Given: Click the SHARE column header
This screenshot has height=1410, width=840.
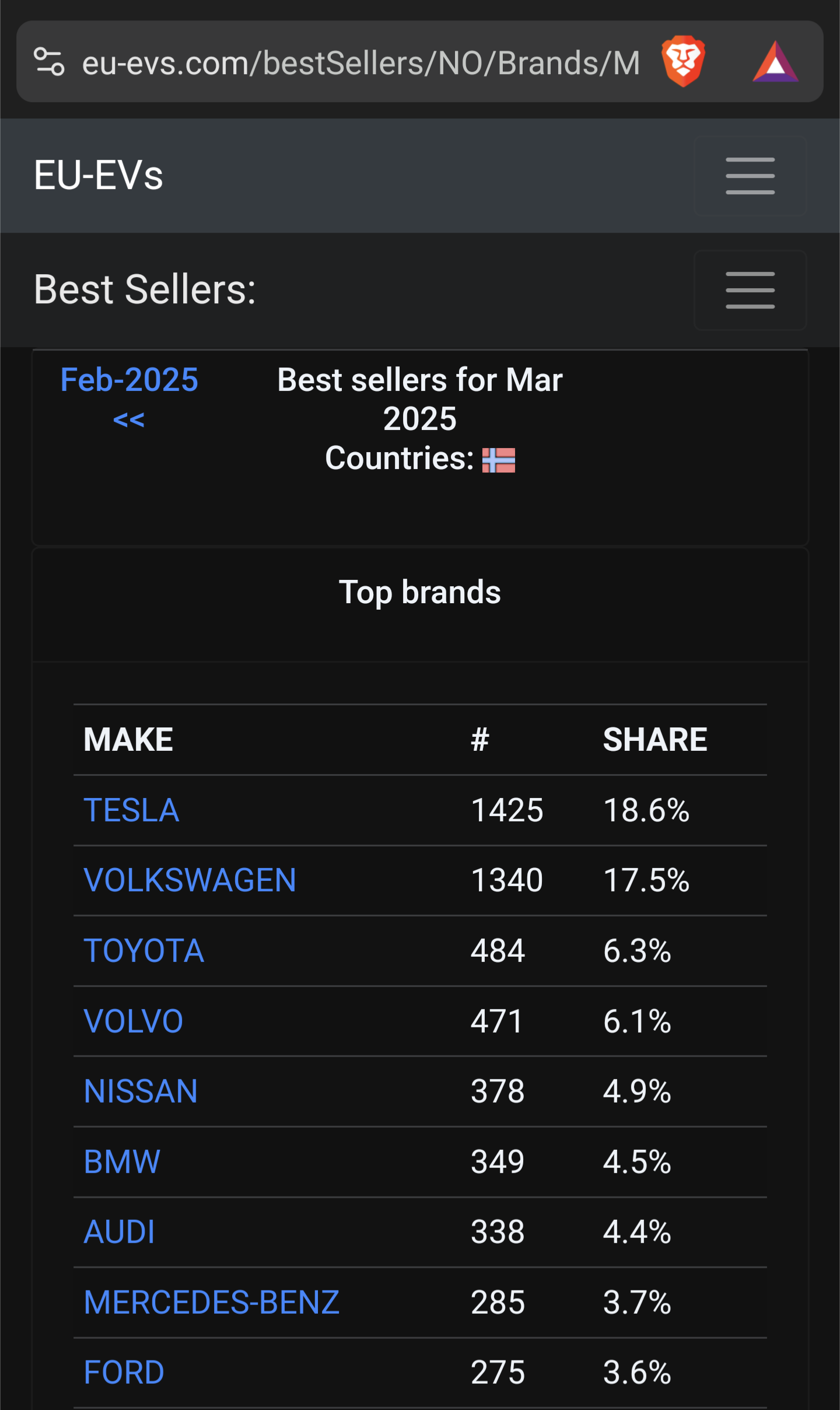Looking at the screenshot, I should click(655, 740).
